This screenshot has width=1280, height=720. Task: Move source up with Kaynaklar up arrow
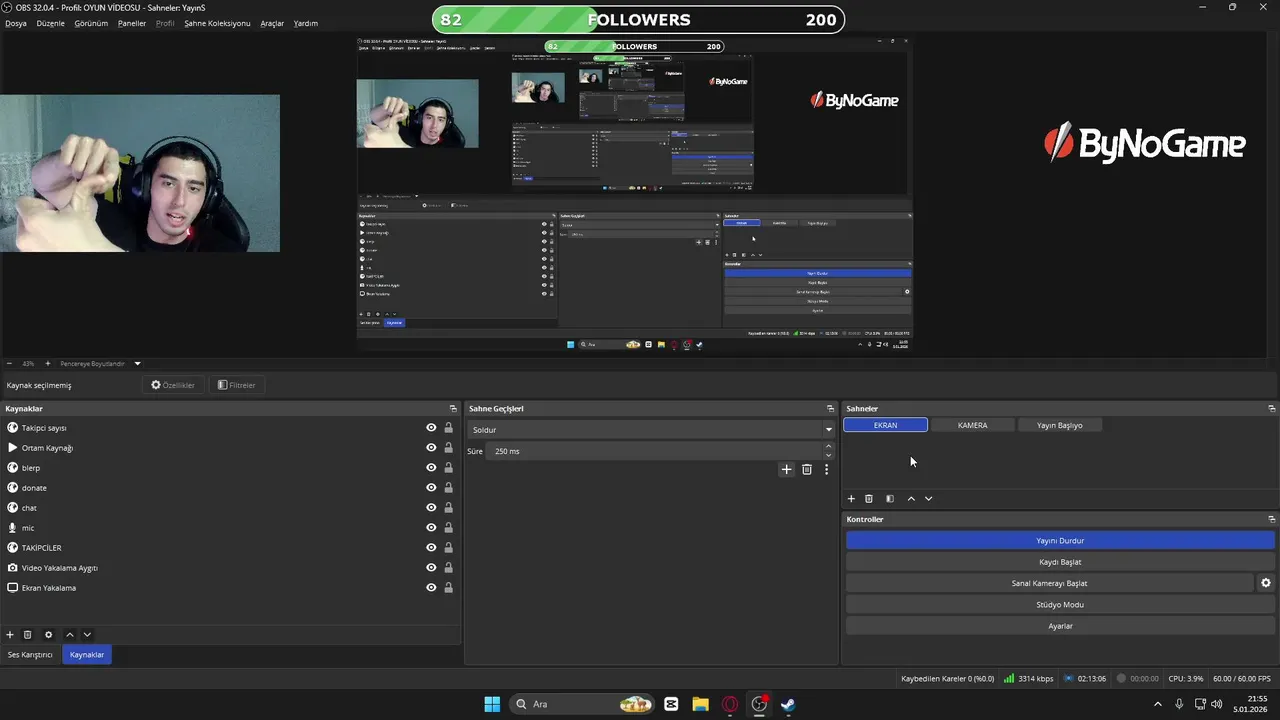click(70, 635)
